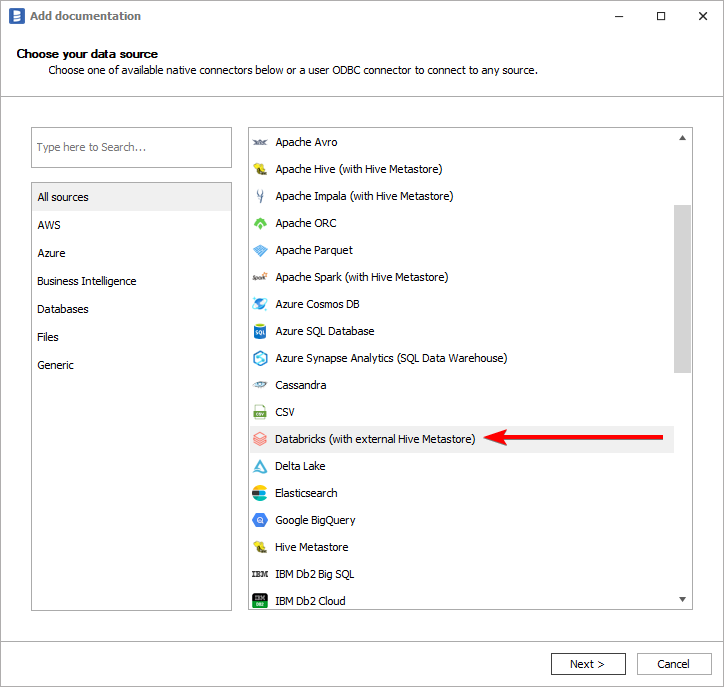Click the Databricks red stack icon

tap(259, 439)
